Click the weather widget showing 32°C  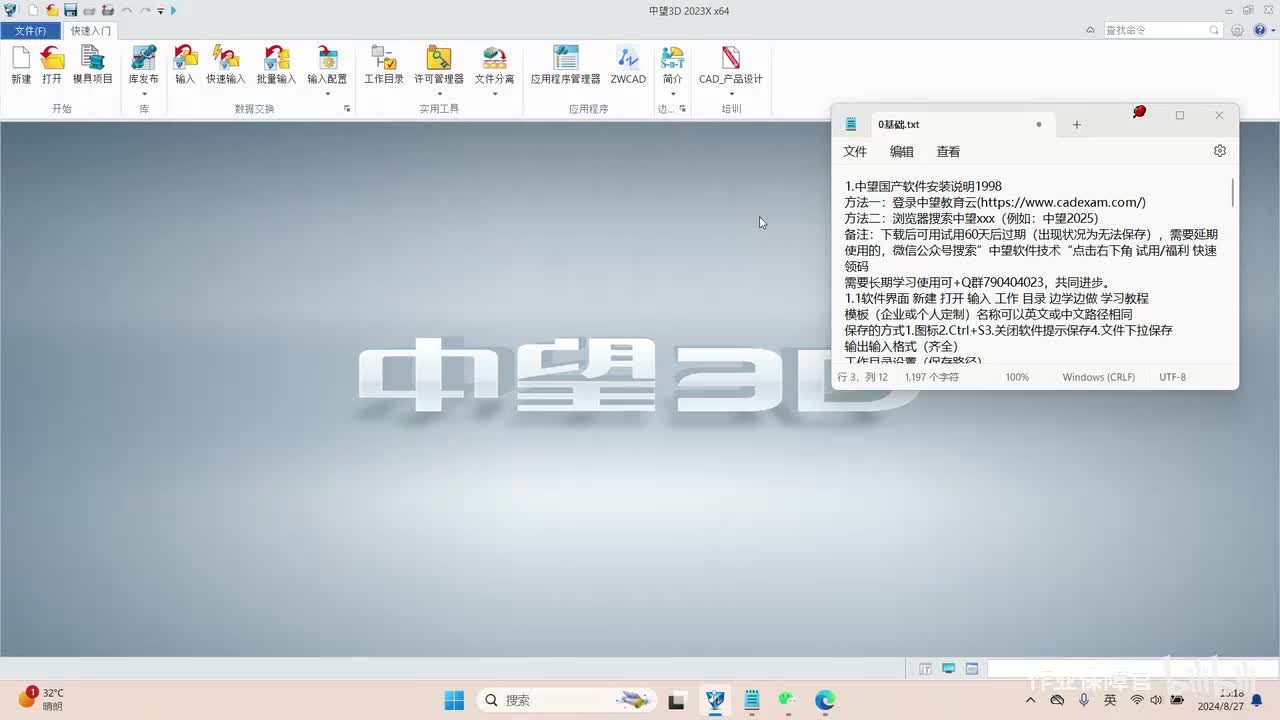pos(40,699)
